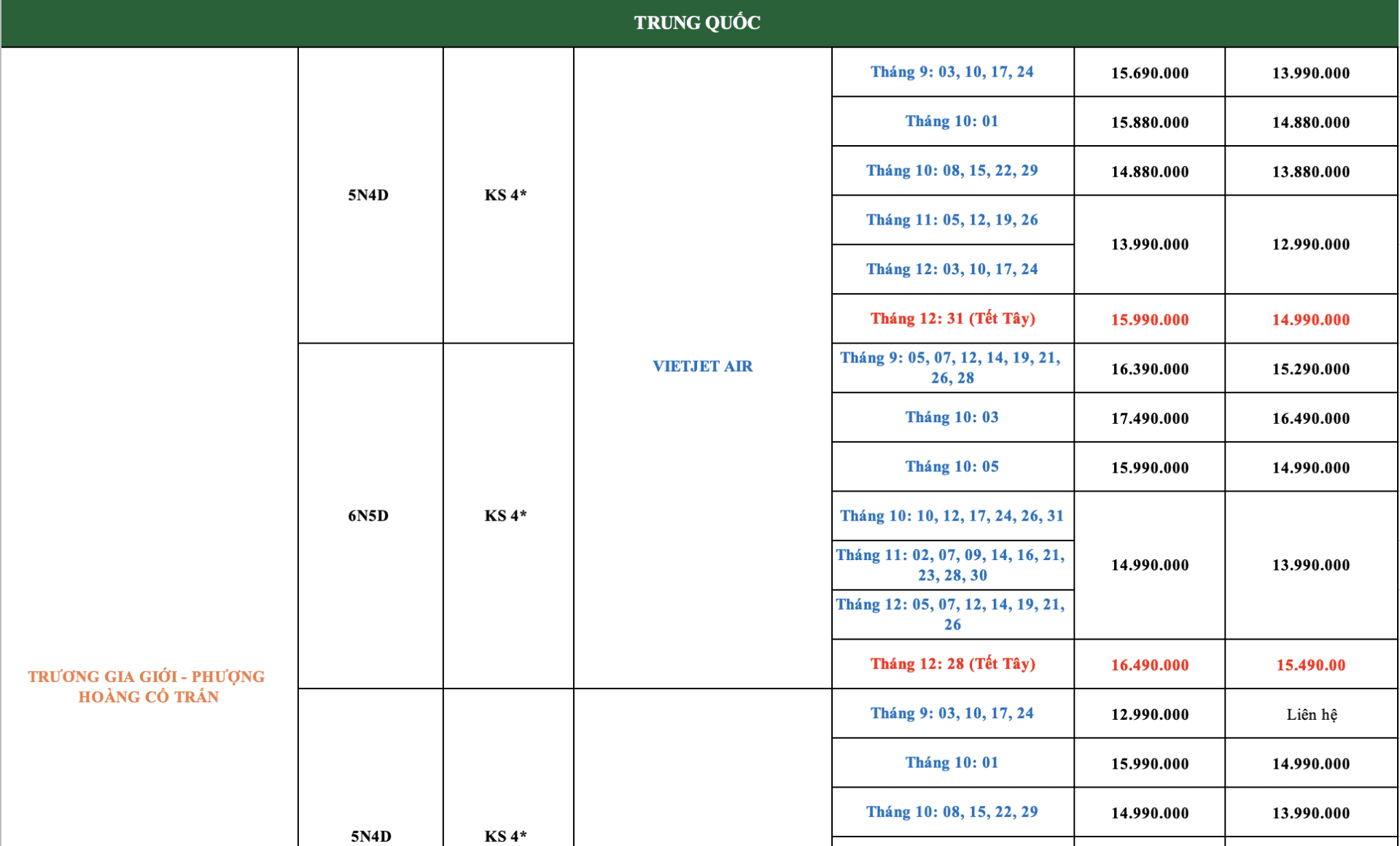The image size is (1400, 846).
Task: Choose the Tháng 10: 05 departure date
Action: [x=952, y=467]
